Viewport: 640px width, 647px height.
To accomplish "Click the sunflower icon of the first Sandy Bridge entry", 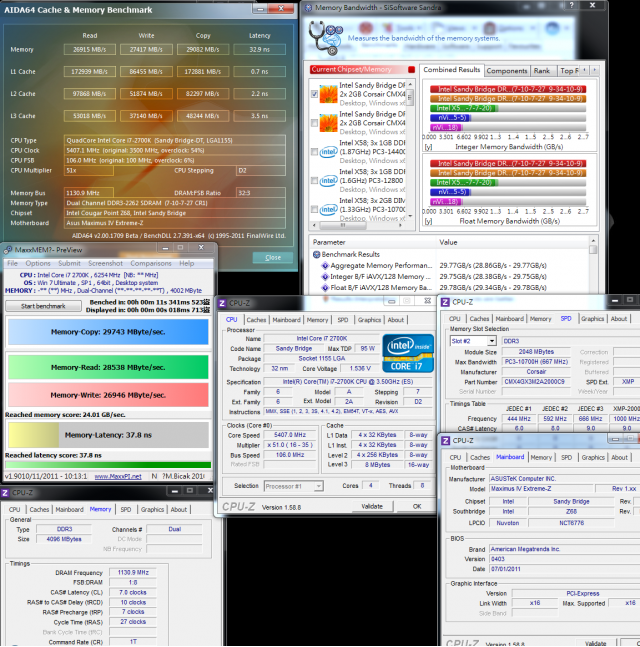I will [x=328, y=94].
